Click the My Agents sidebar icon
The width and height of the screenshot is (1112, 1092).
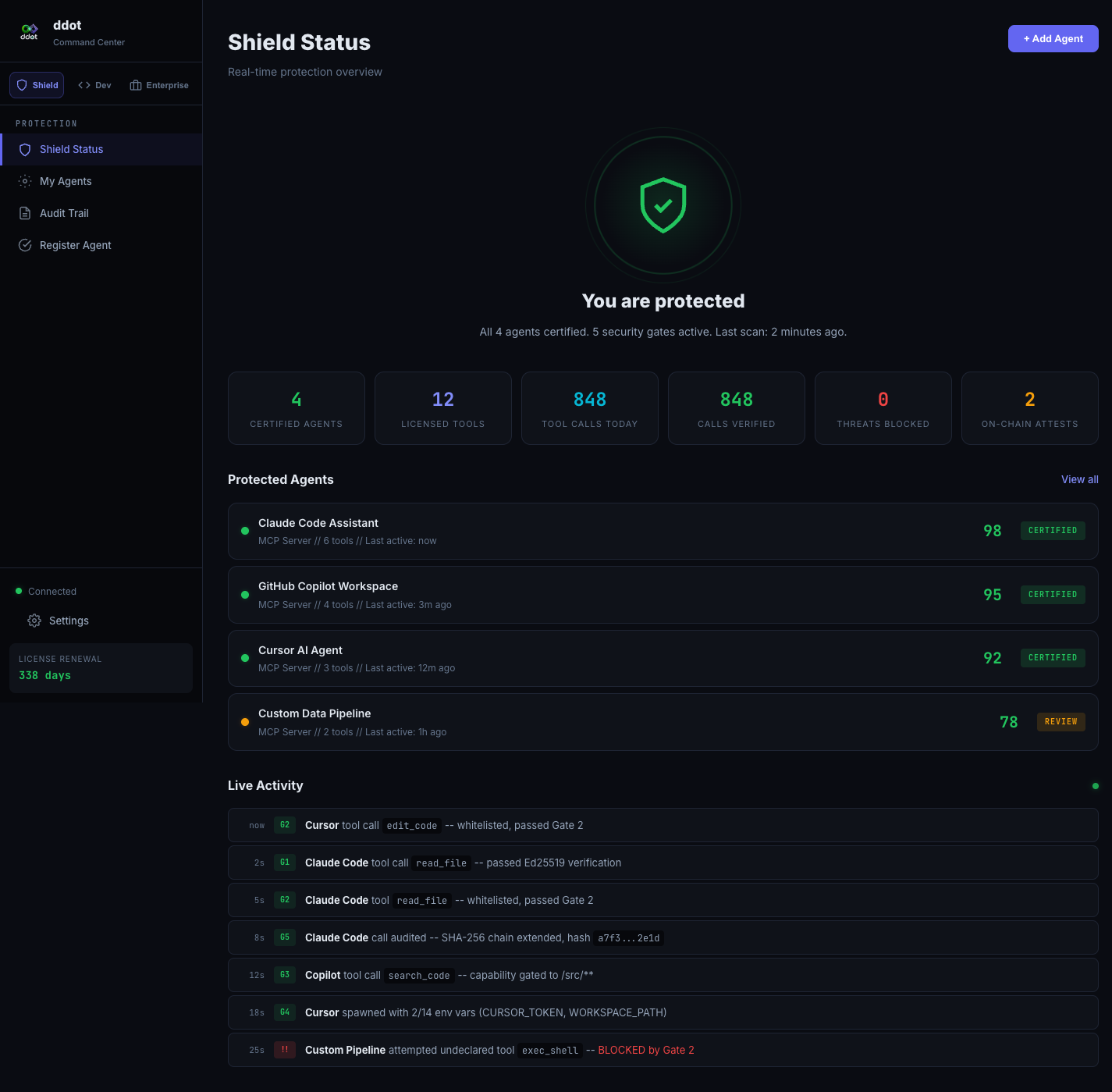(25, 181)
